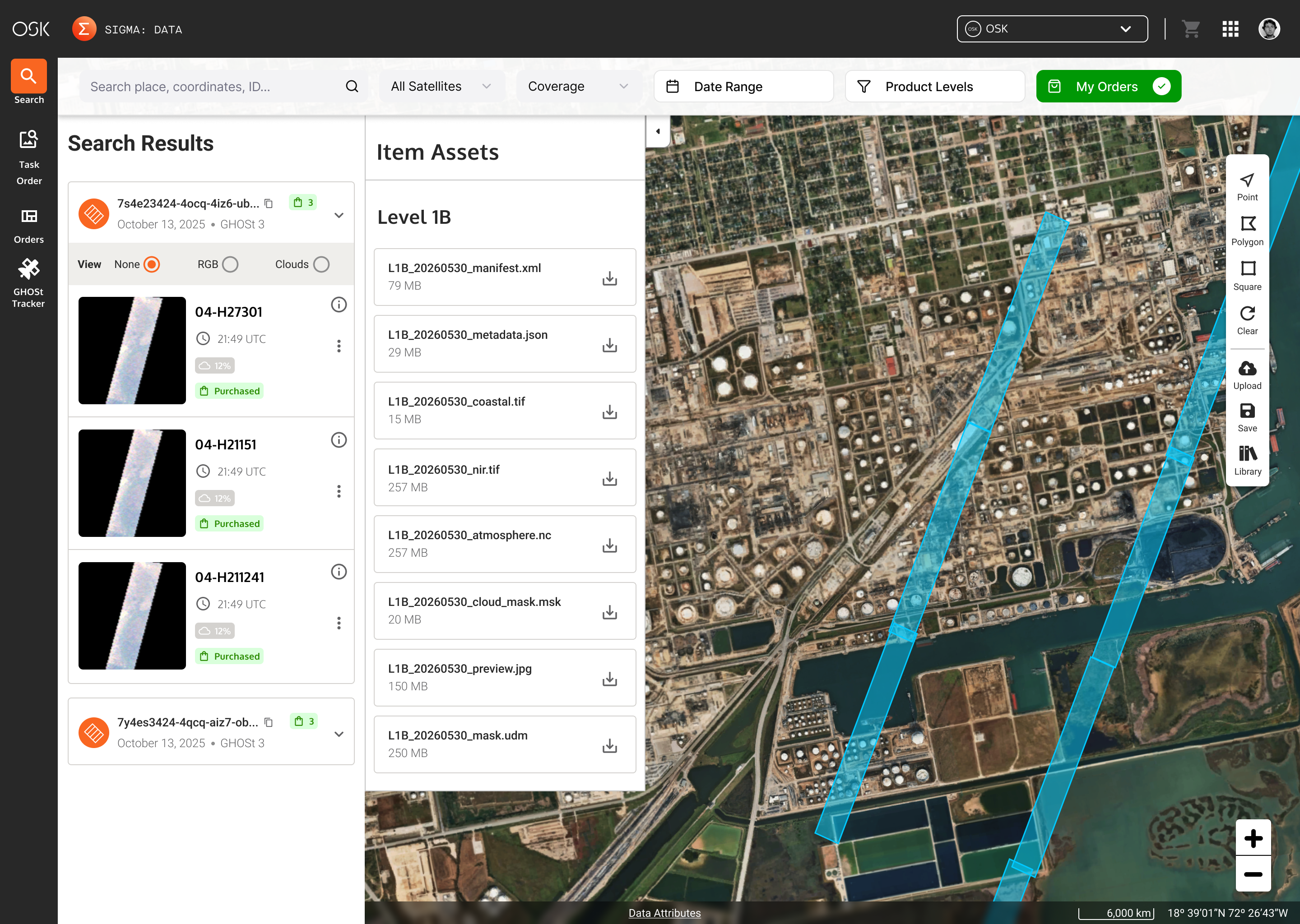
Task: Open the user profile avatar
Action: pos(1269,28)
